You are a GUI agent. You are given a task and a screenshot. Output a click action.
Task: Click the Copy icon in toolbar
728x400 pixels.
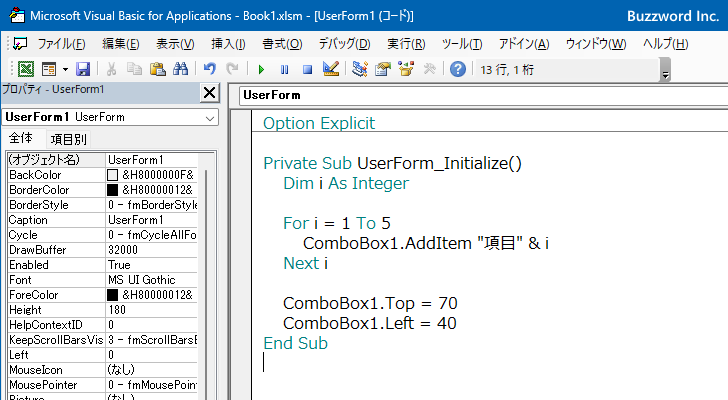tap(135, 69)
